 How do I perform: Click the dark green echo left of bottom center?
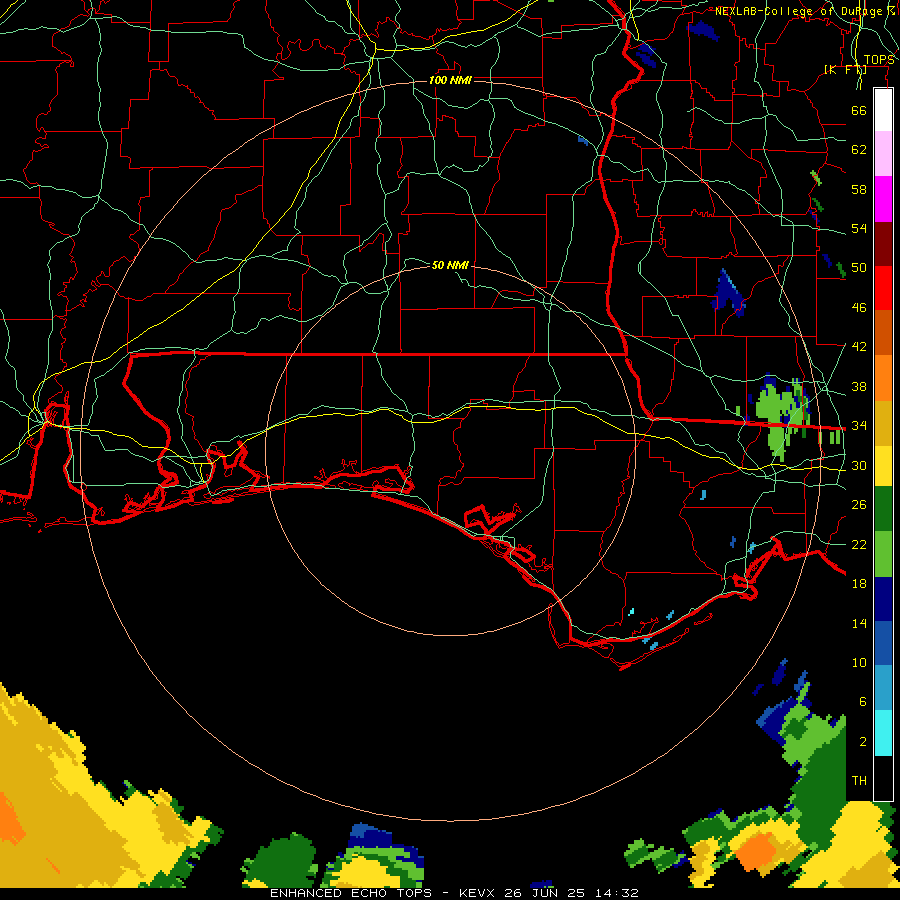281,861
